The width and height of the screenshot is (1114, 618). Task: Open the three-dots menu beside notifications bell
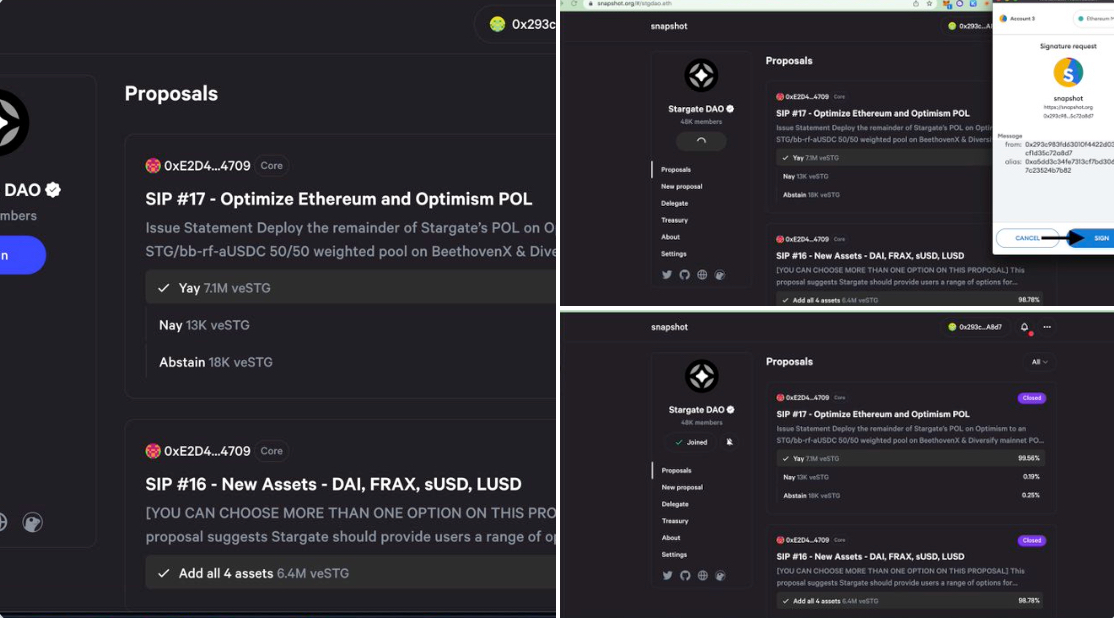click(x=1047, y=327)
